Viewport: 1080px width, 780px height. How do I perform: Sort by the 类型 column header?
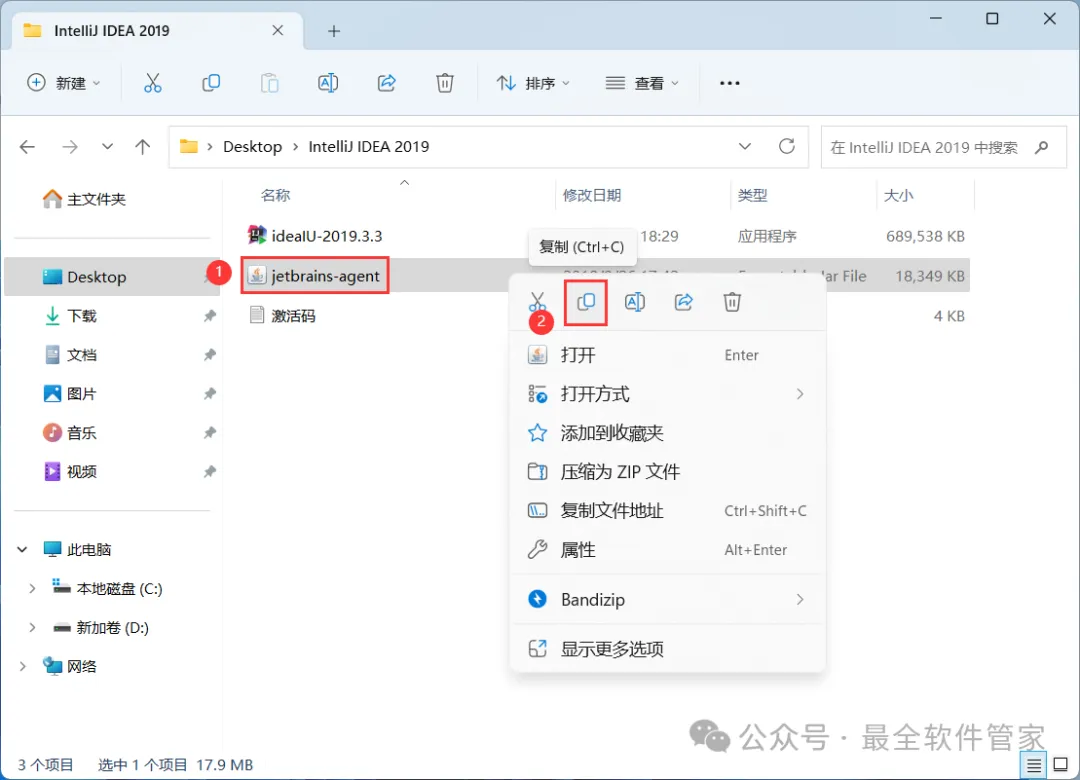click(752, 196)
